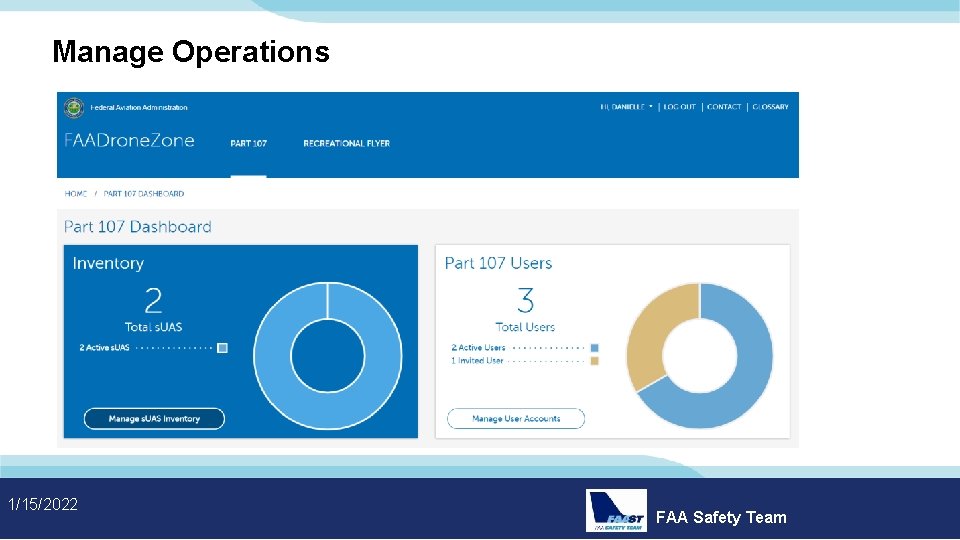
Task: Click the 1 Invited User tan swatch
Action: [x=594, y=361]
